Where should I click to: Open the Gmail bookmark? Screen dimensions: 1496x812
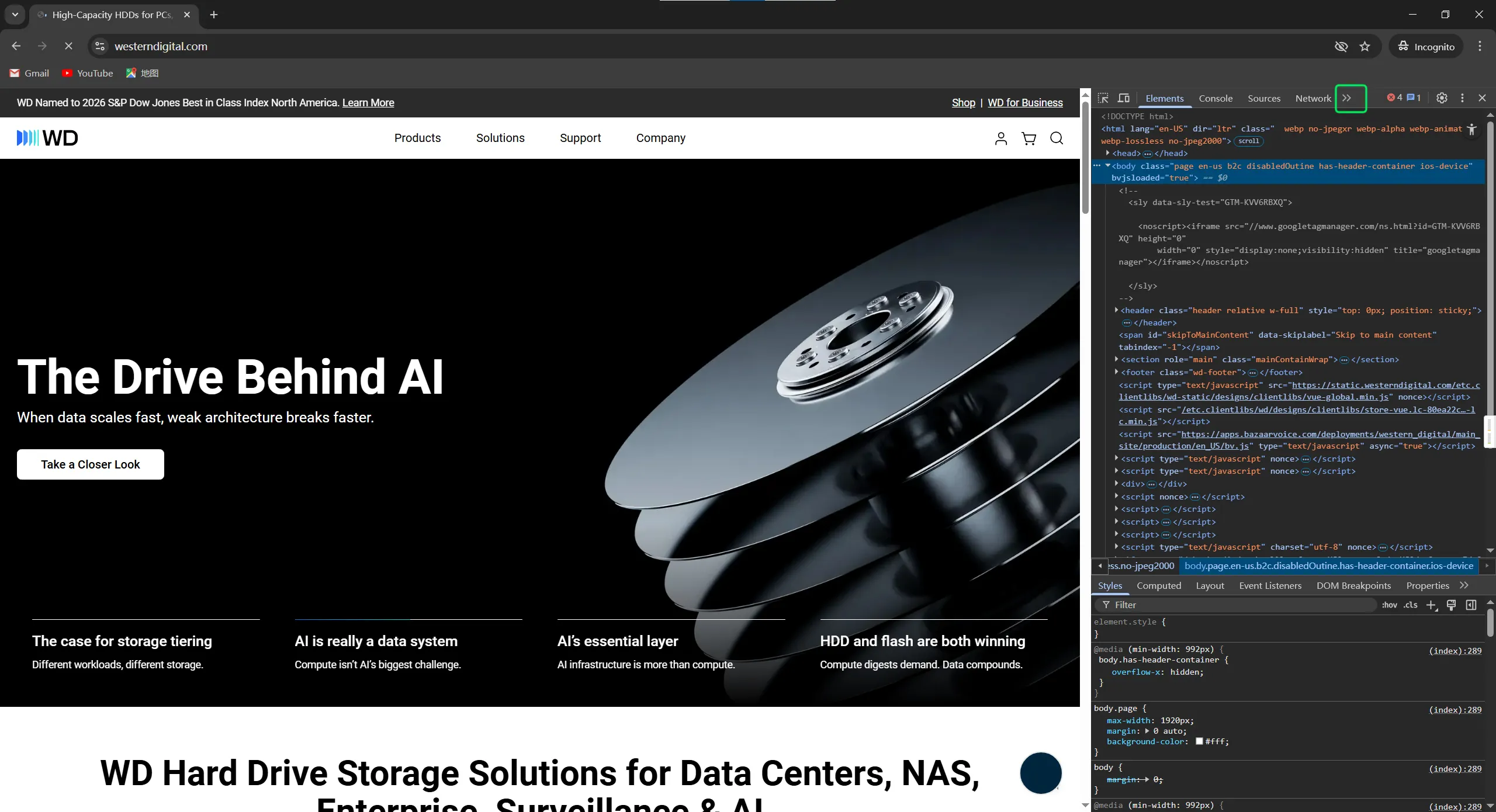pyautogui.click(x=29, y=73)
